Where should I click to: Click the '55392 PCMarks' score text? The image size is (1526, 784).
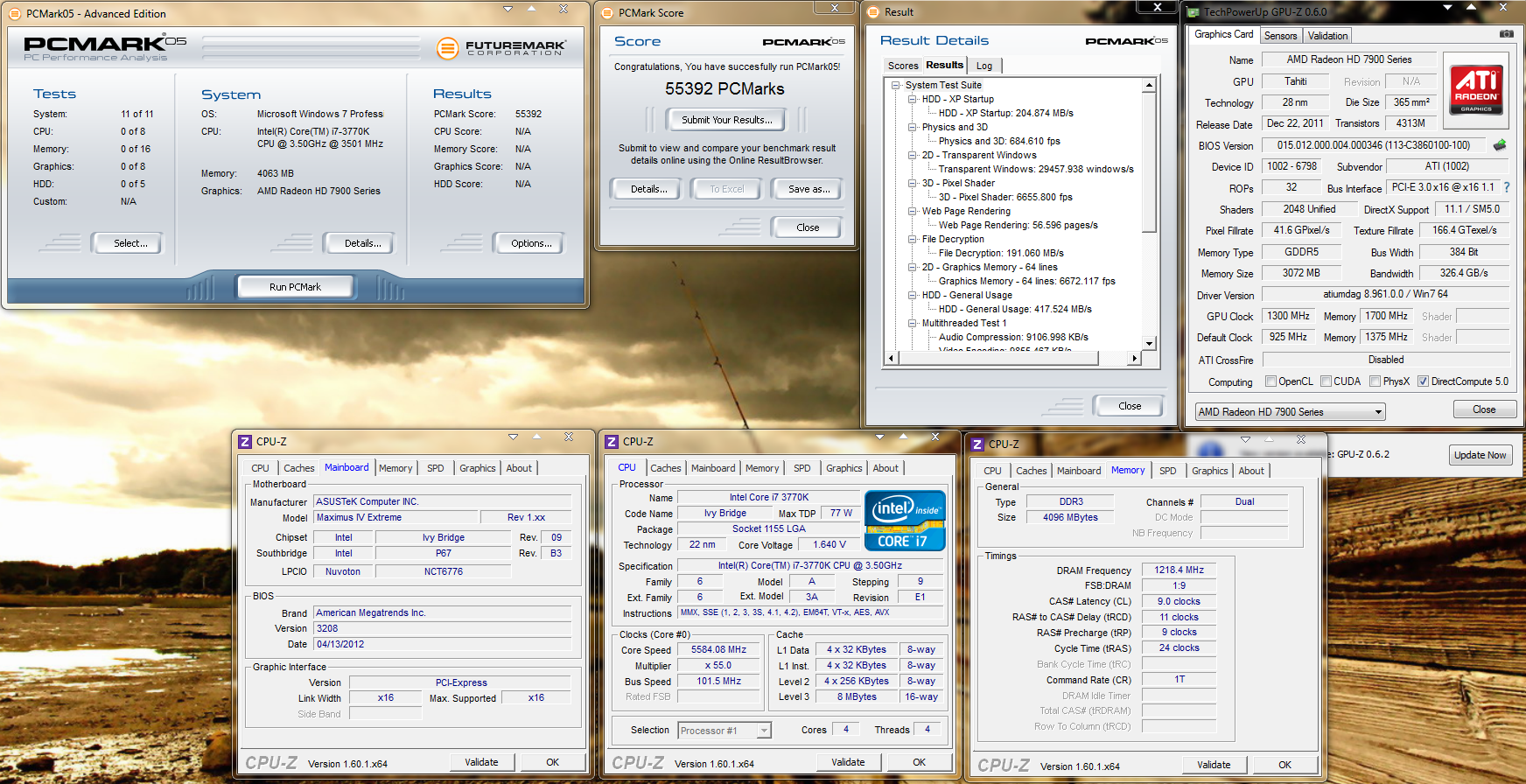point(724,89)
